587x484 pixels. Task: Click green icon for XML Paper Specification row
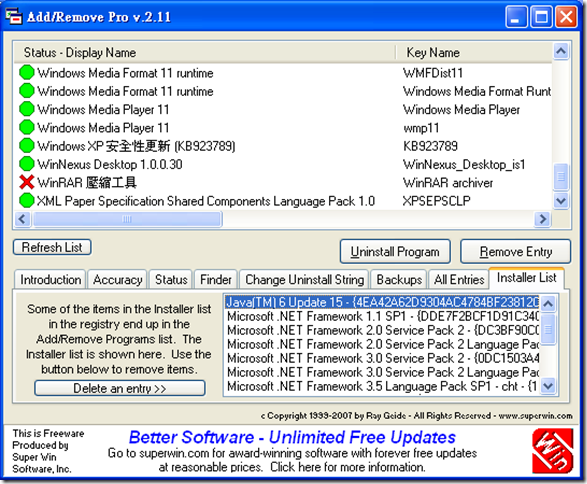[x=27, y=201]
